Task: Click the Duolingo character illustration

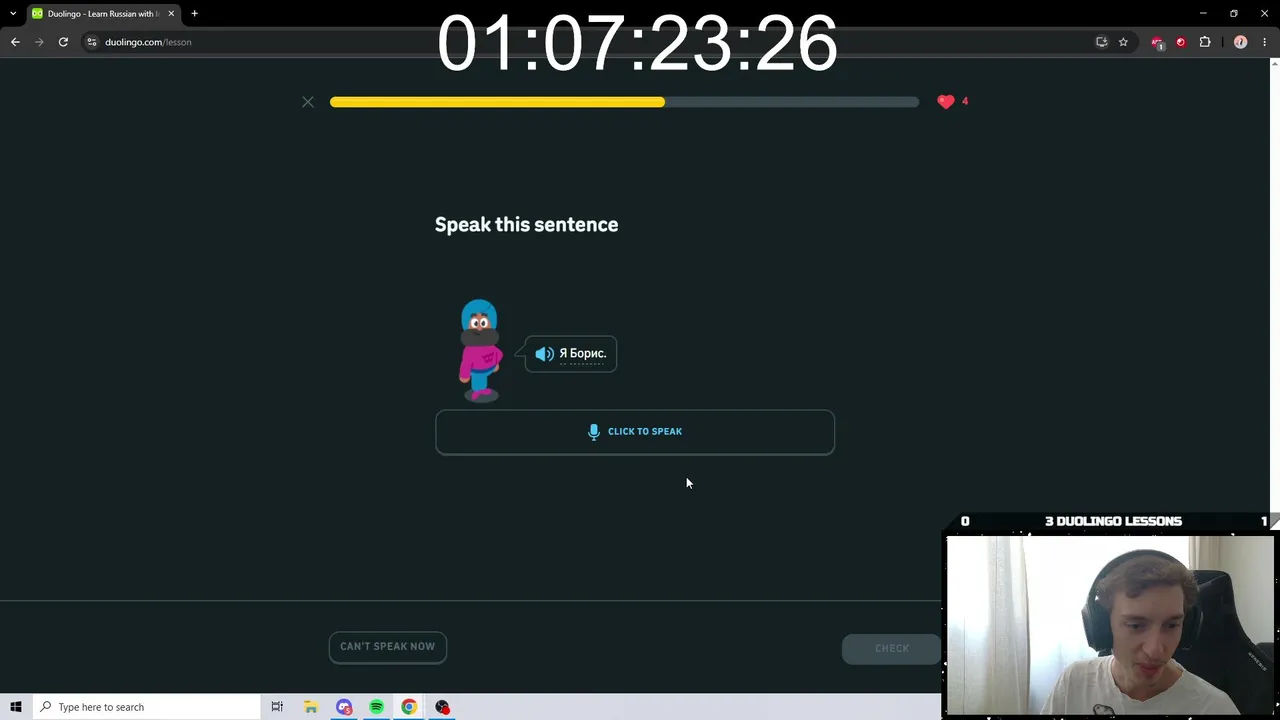Action: point(480,350)
